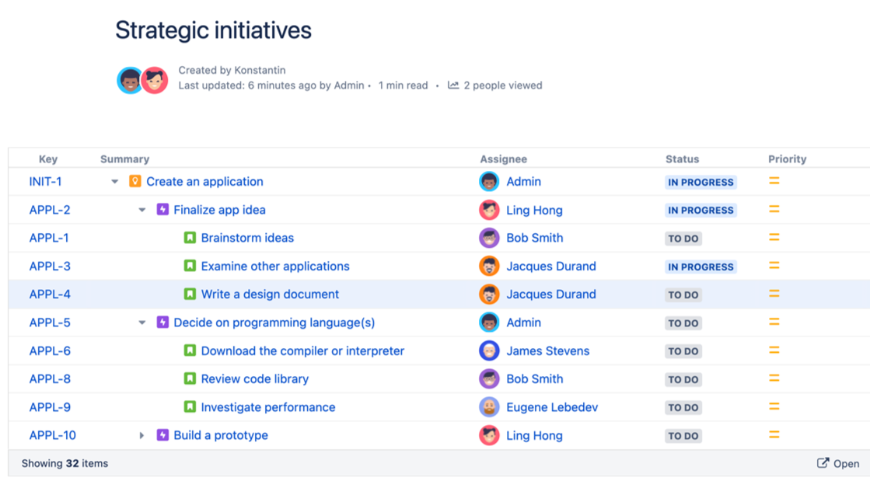Click the IN PROGRESS status badge for APPL-3
The height and width of the screenshot is (495, 870).
coord(700,267)
